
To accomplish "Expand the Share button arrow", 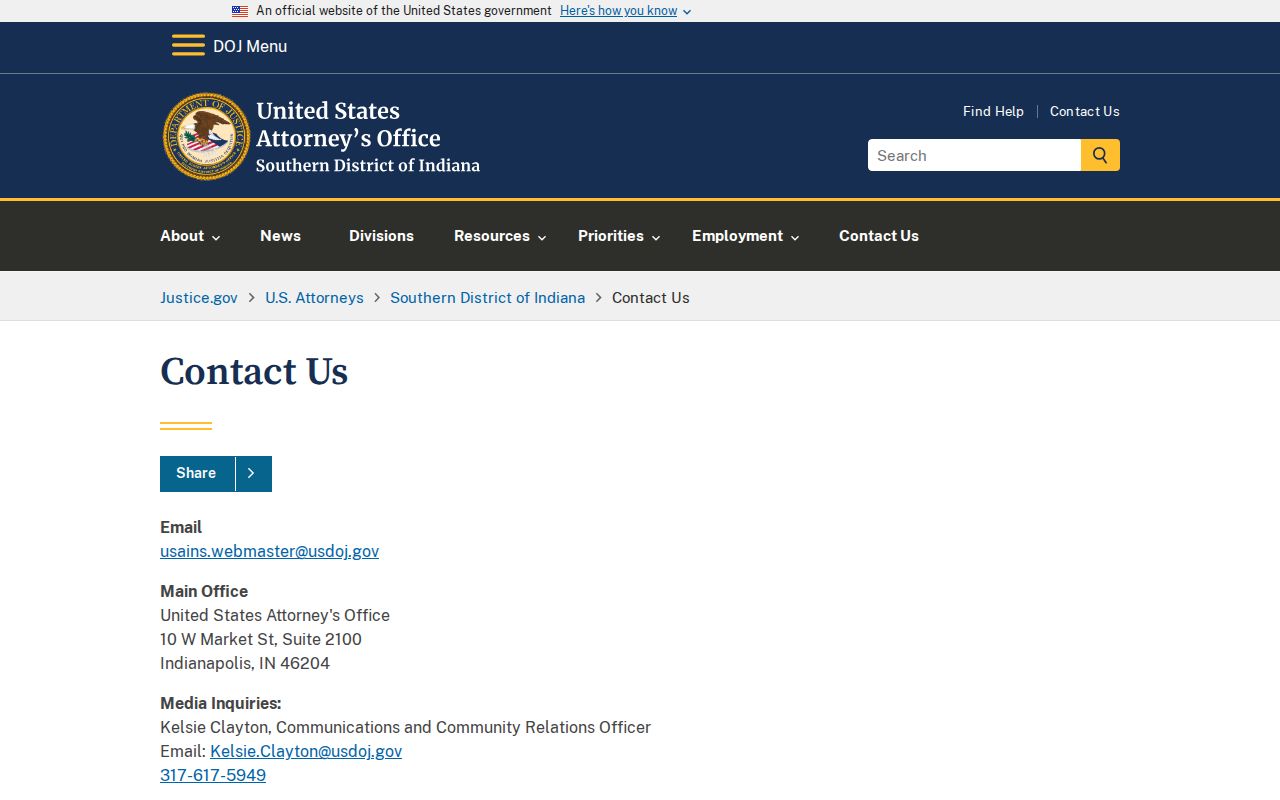I will click(252, 474).
